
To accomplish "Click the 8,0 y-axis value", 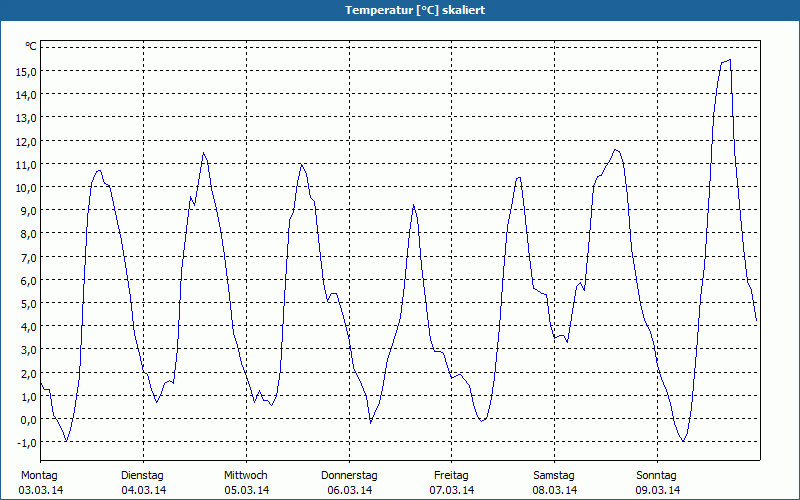I will [x=29, y=234].
